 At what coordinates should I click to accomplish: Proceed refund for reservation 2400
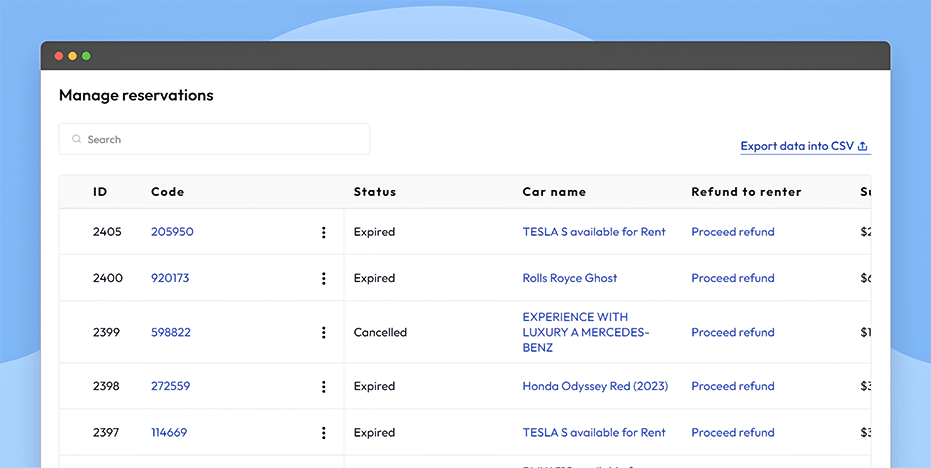point(733,278)
